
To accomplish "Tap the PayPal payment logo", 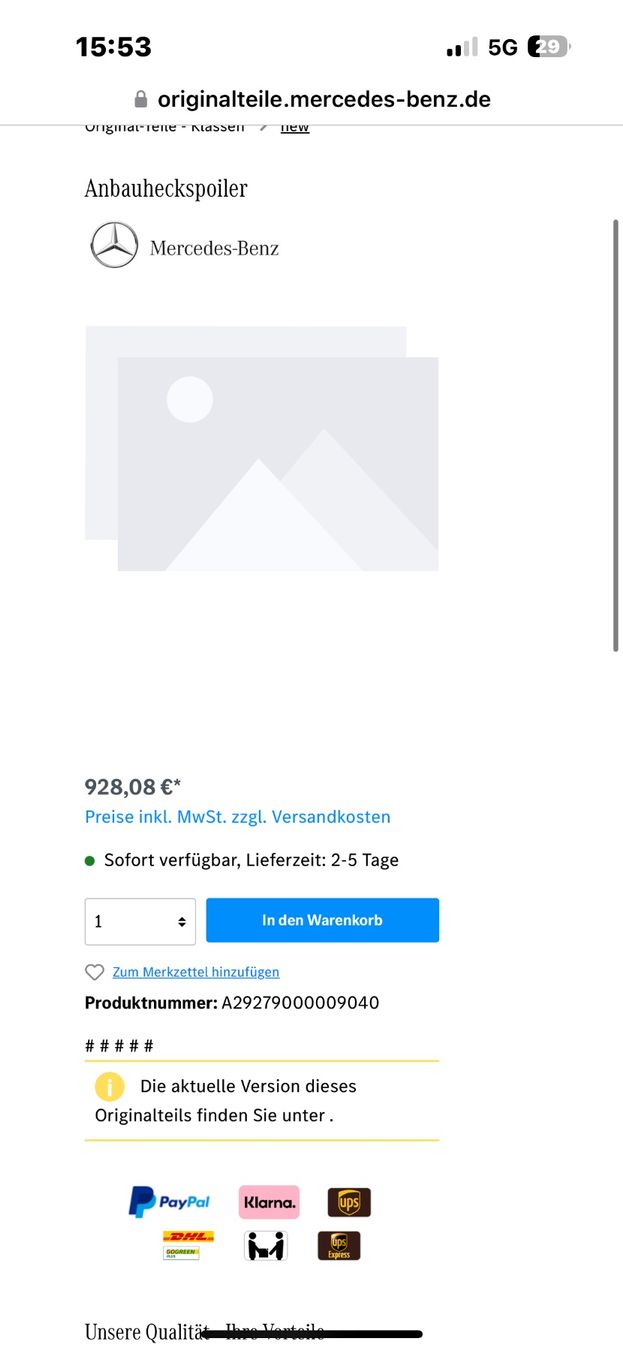I will pyautogui.click(x=169, y=1201).
